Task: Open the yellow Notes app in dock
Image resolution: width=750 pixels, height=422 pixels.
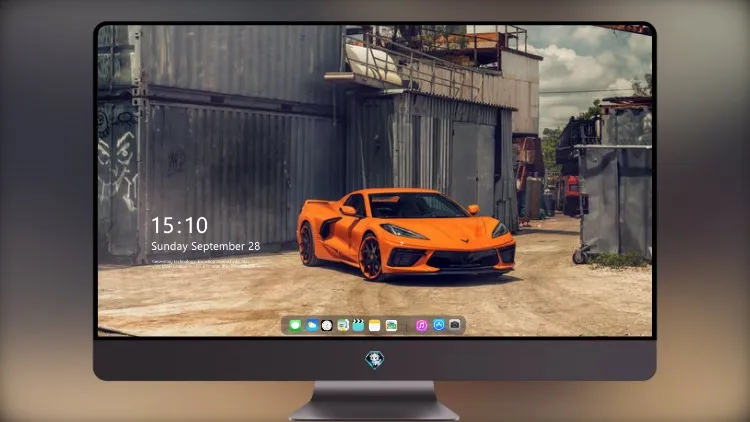Action: pos(375,325)
